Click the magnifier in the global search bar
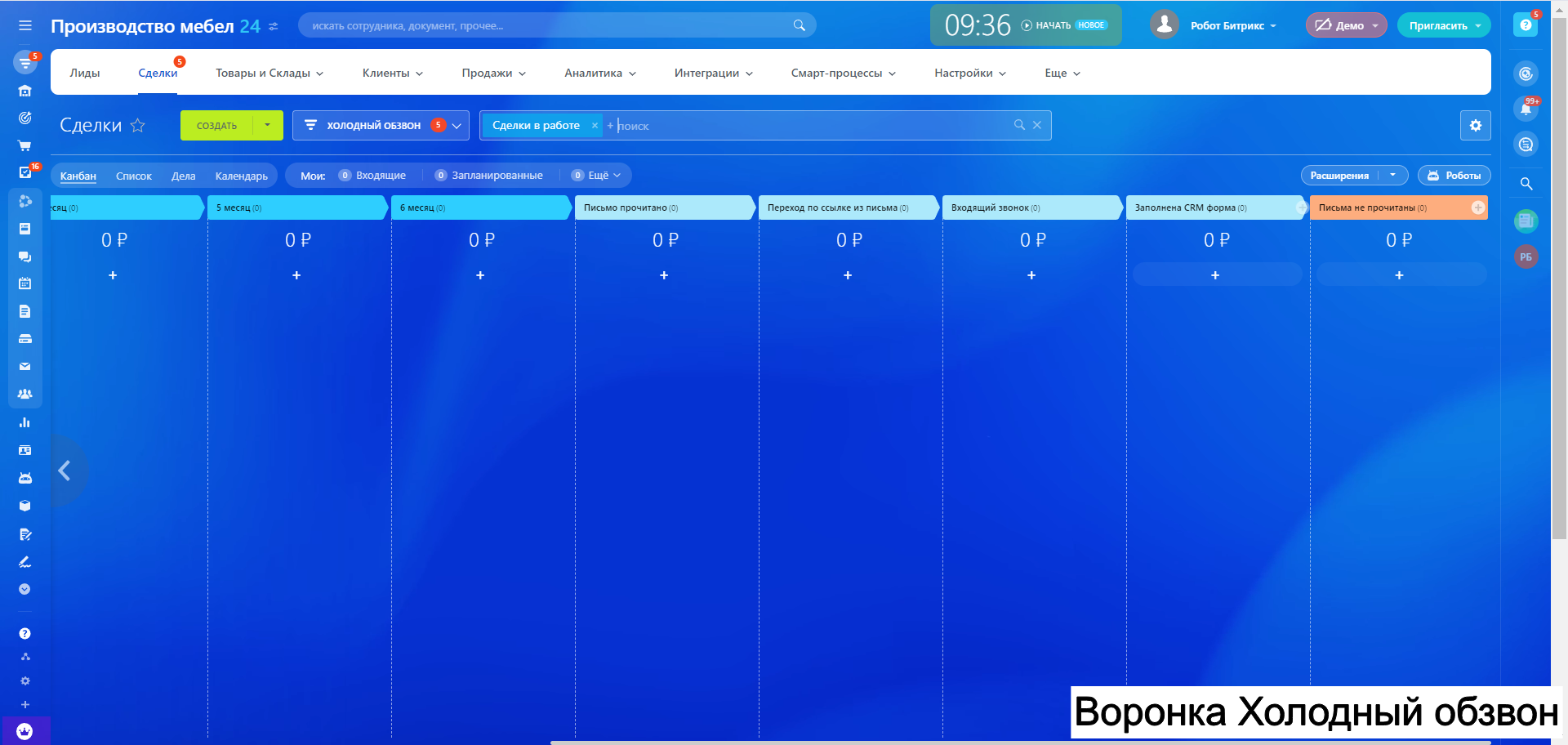Viewport: 1568px width, 745px height. (x=799, y=25)
